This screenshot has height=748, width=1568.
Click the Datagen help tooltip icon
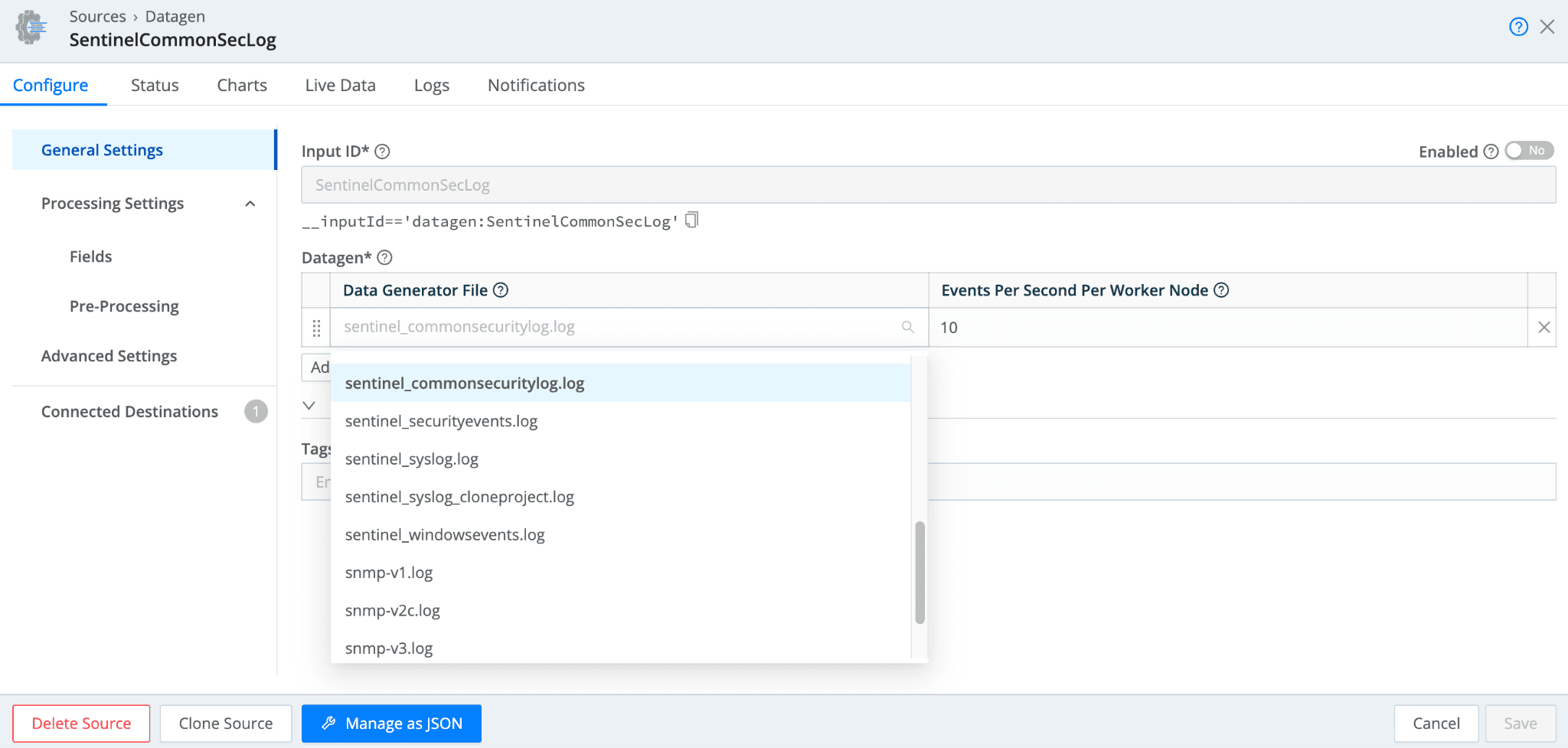click(x=385, y=258)
